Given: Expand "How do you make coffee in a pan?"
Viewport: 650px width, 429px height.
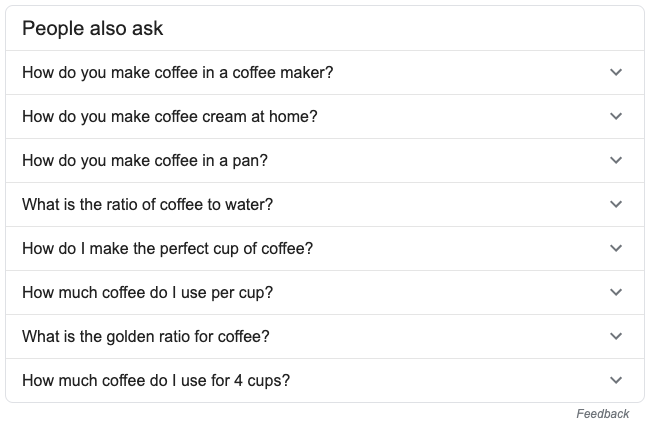Looking at the screenshot, I should (145, 161).
